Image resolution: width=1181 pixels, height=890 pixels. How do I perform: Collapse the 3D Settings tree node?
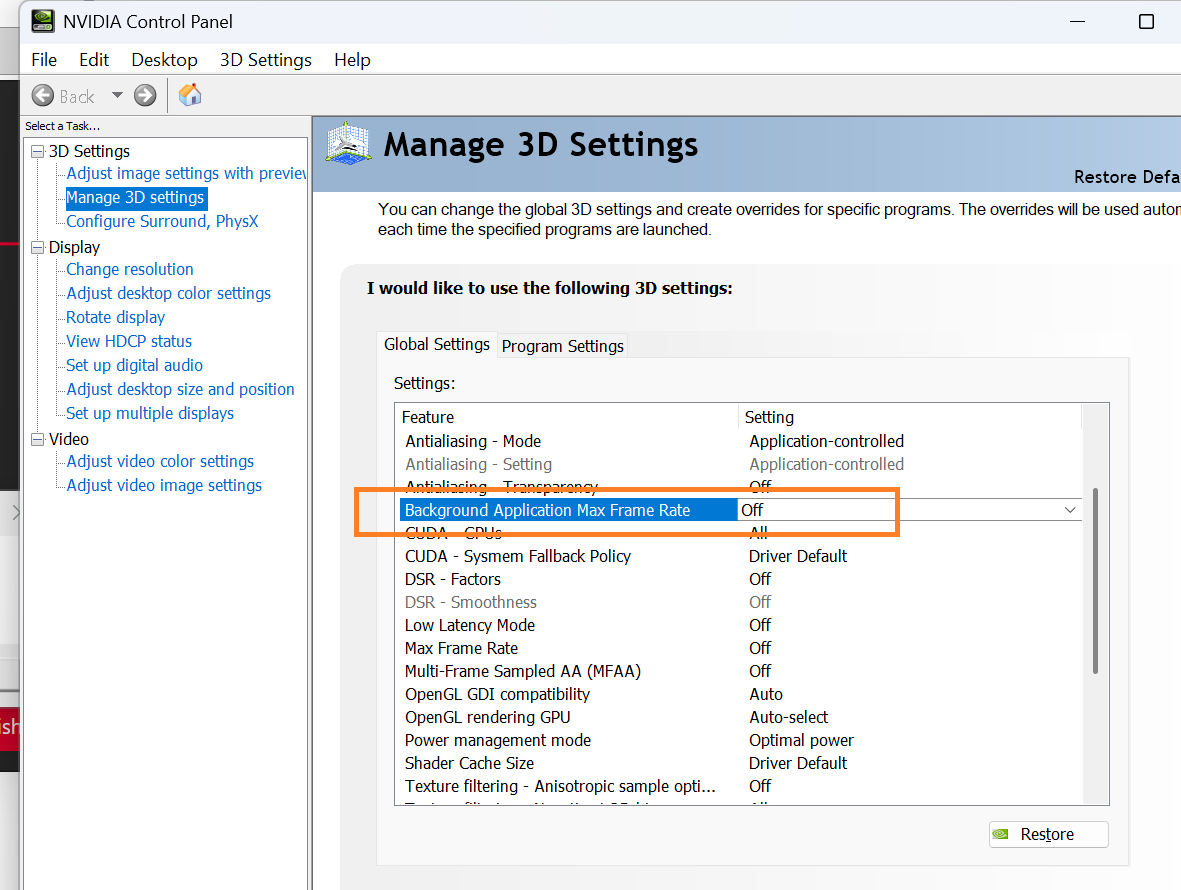[38, 151]
